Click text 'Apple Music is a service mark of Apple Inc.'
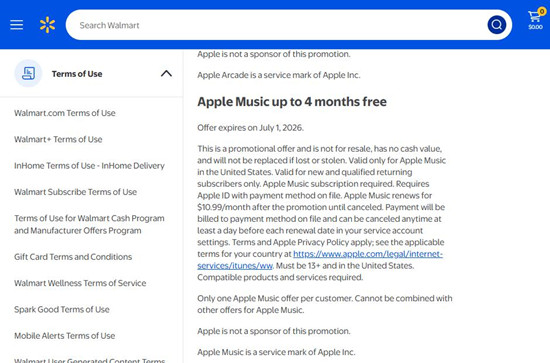The width and height of the screenshot is (550, 363). (x=276, y=352)
